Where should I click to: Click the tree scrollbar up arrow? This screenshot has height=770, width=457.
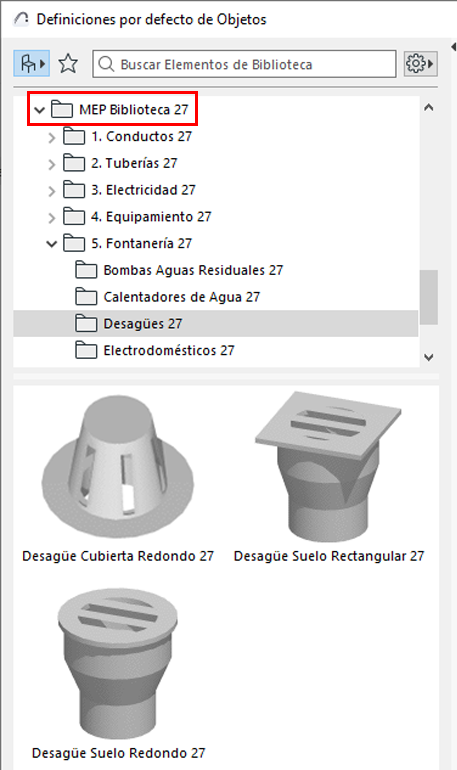pos(429,107)
